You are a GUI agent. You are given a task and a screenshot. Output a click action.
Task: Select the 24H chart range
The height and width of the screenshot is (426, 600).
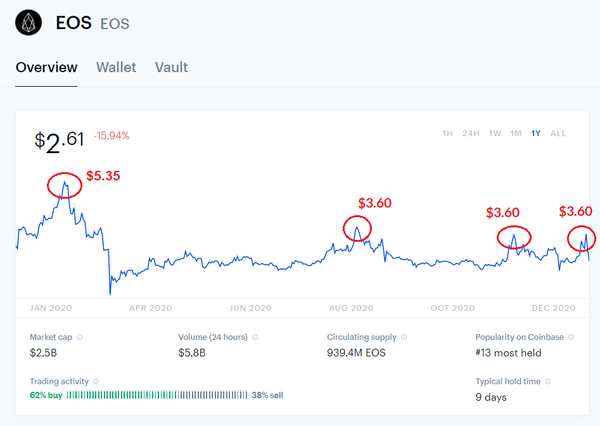tap(469, 134)
